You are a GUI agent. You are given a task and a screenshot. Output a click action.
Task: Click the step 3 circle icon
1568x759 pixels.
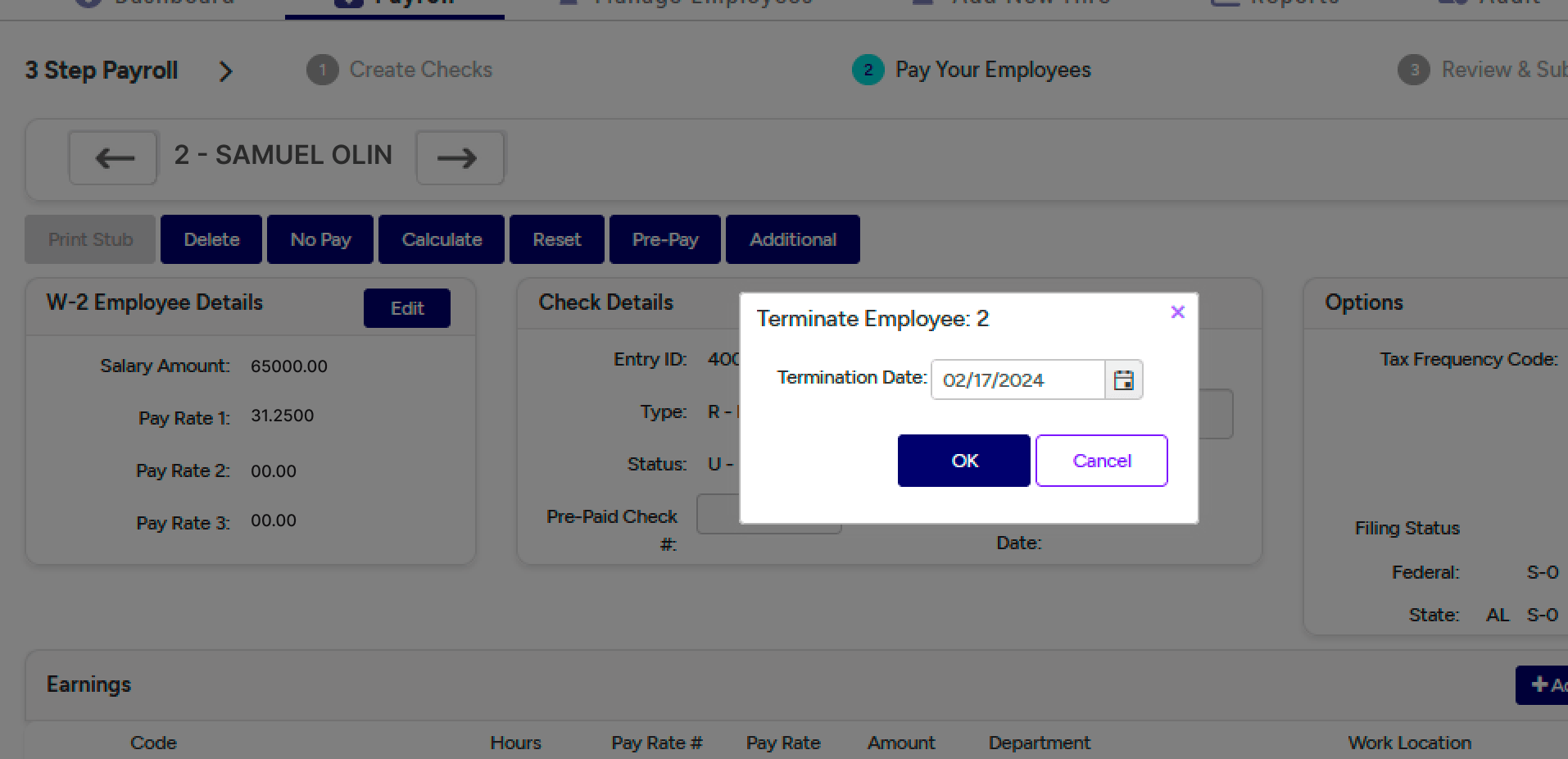(1414, 70)
